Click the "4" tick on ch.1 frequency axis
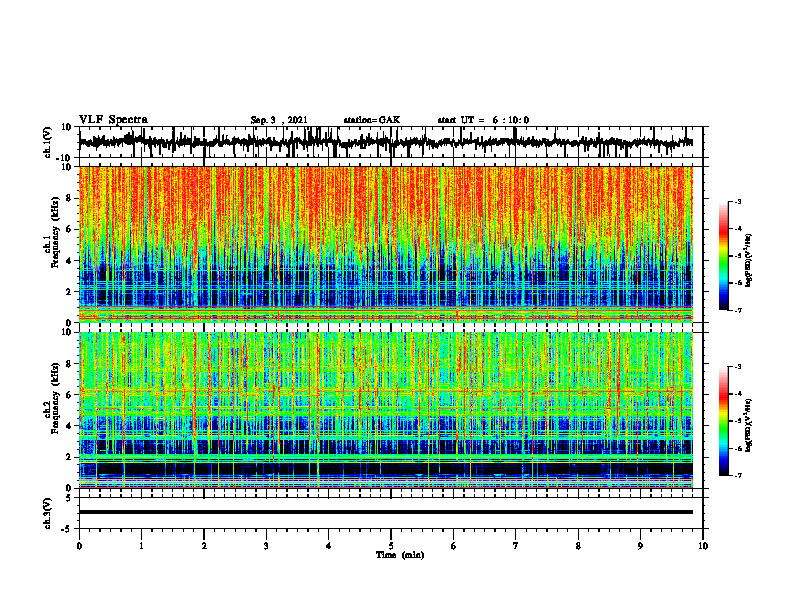This screenshot has width=792, height=612. point(69,261)
